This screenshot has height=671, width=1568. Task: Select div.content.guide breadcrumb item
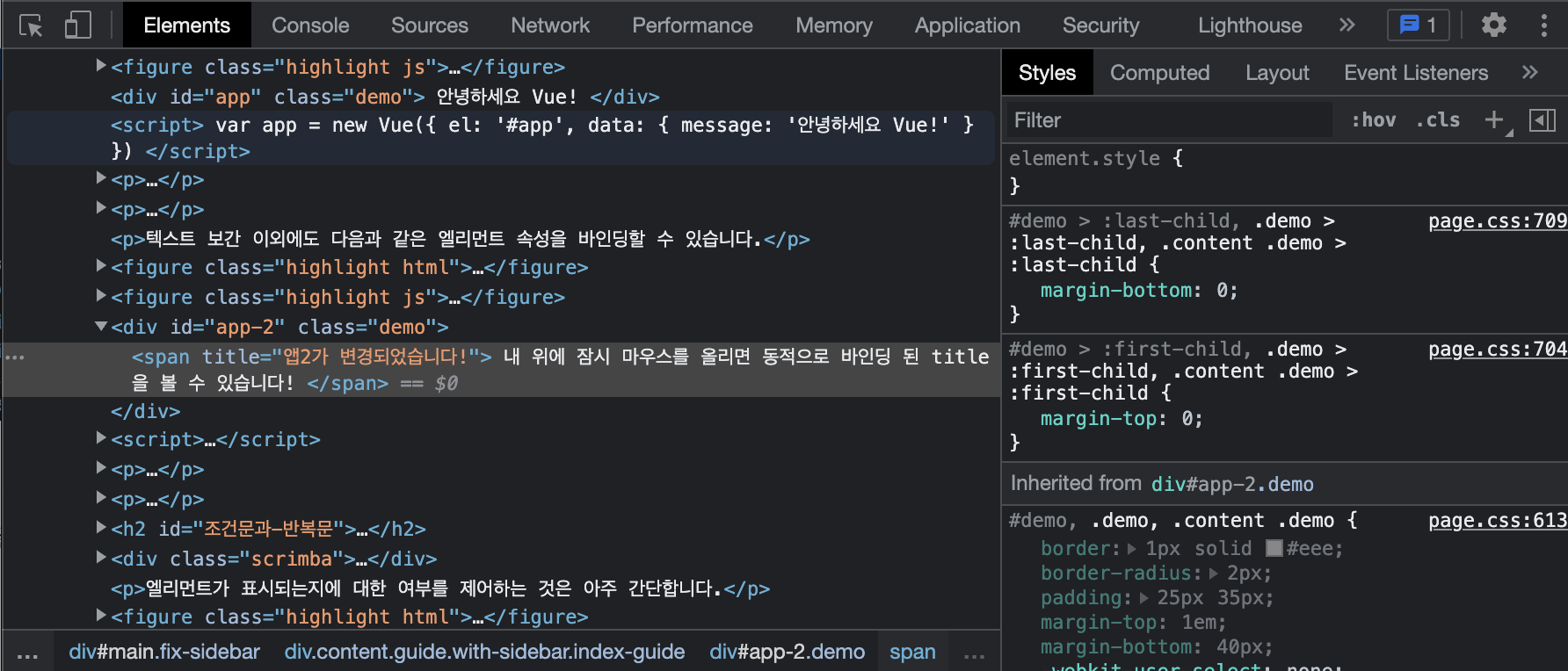pyautogui.click(x=484, y=652)
